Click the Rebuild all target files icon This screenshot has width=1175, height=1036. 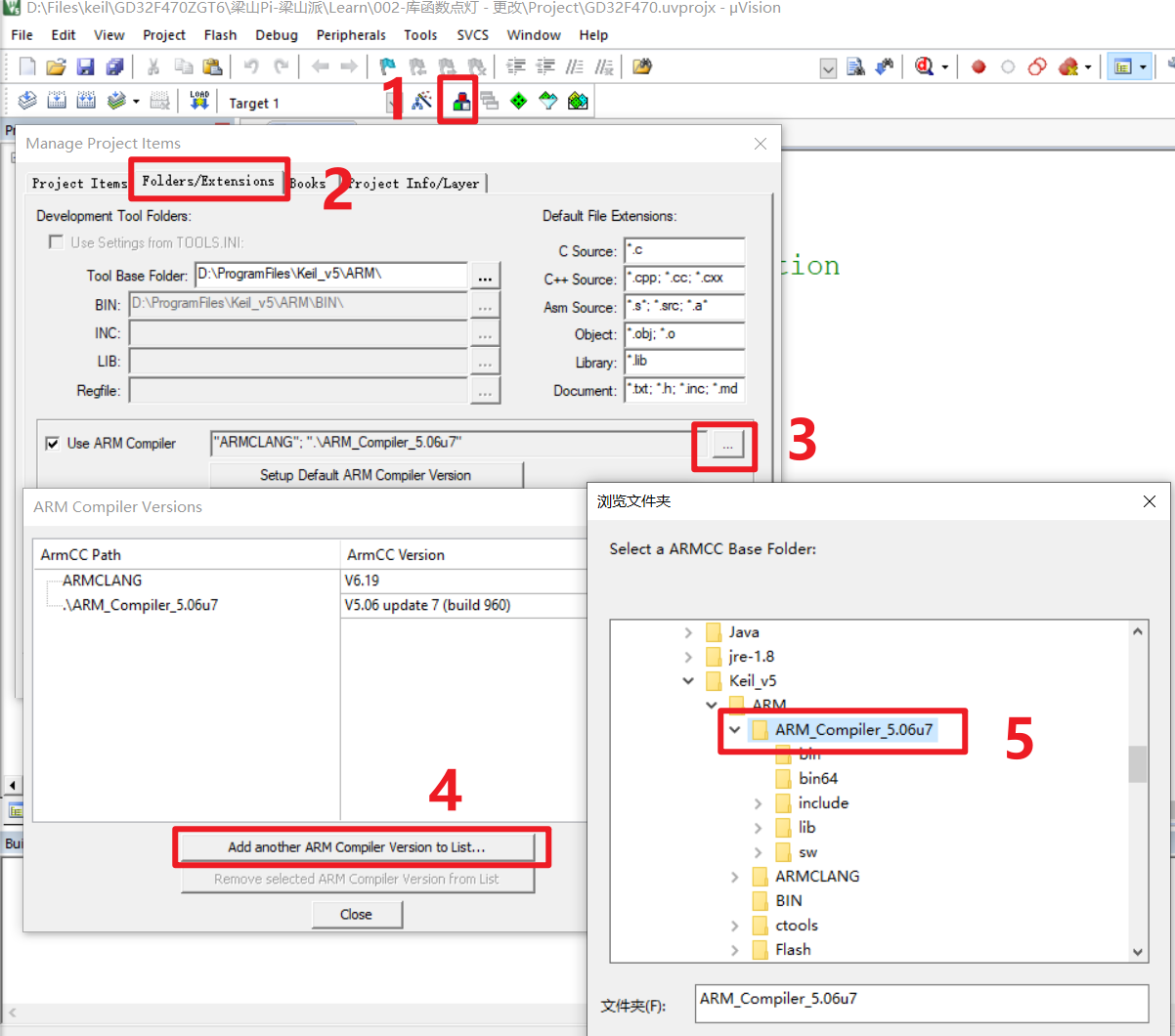tap(86, 101)
